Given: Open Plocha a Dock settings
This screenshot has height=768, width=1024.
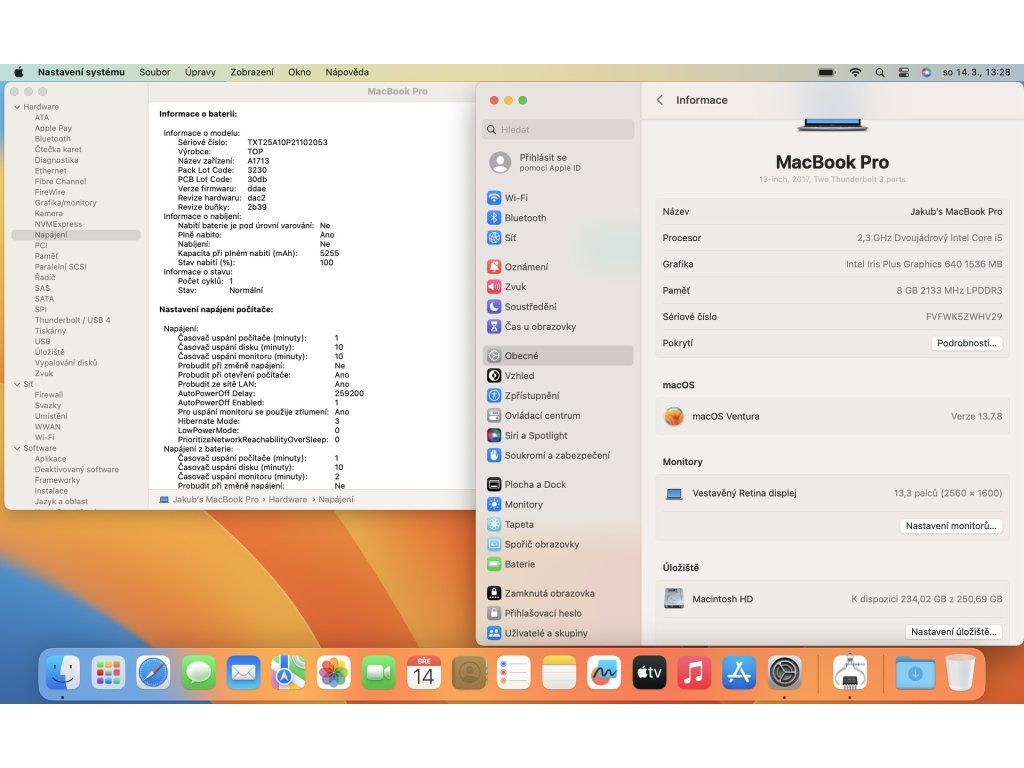Looking at the screenshot, I should tap(535, 485).
